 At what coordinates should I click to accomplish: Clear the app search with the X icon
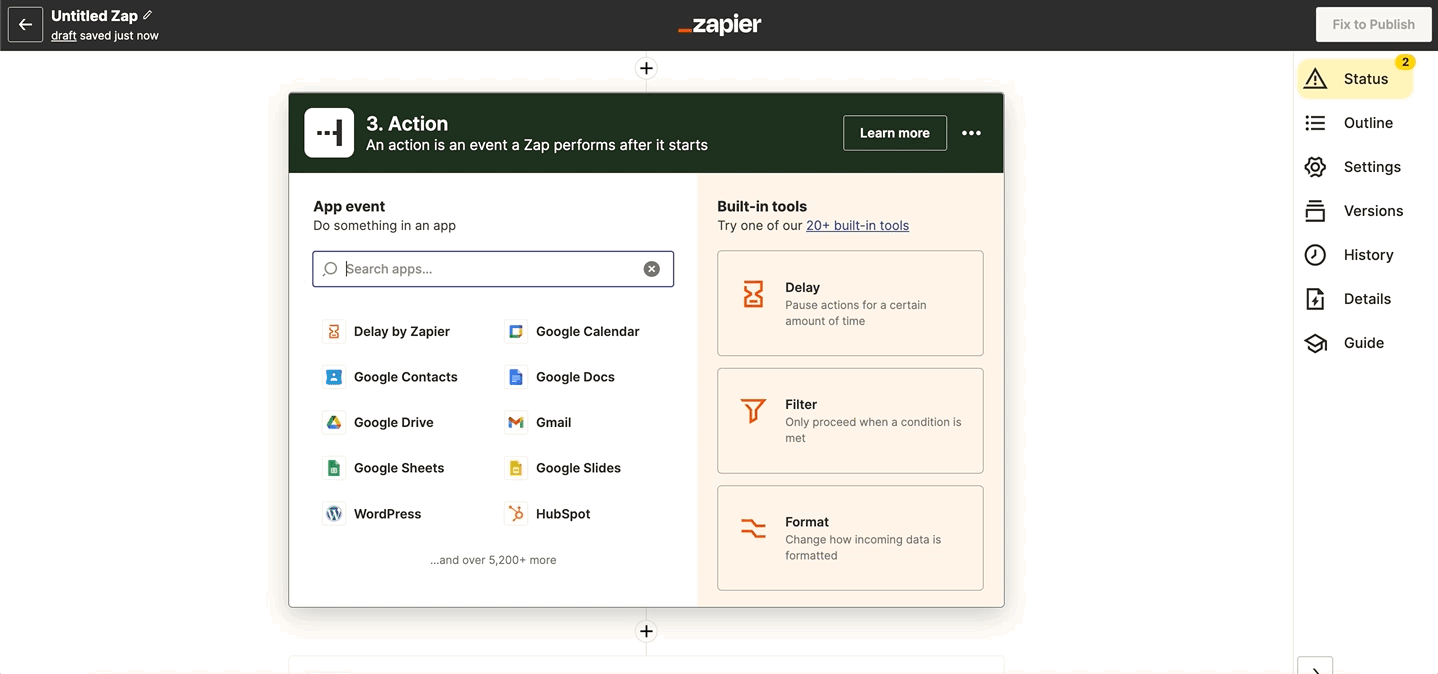651,269
